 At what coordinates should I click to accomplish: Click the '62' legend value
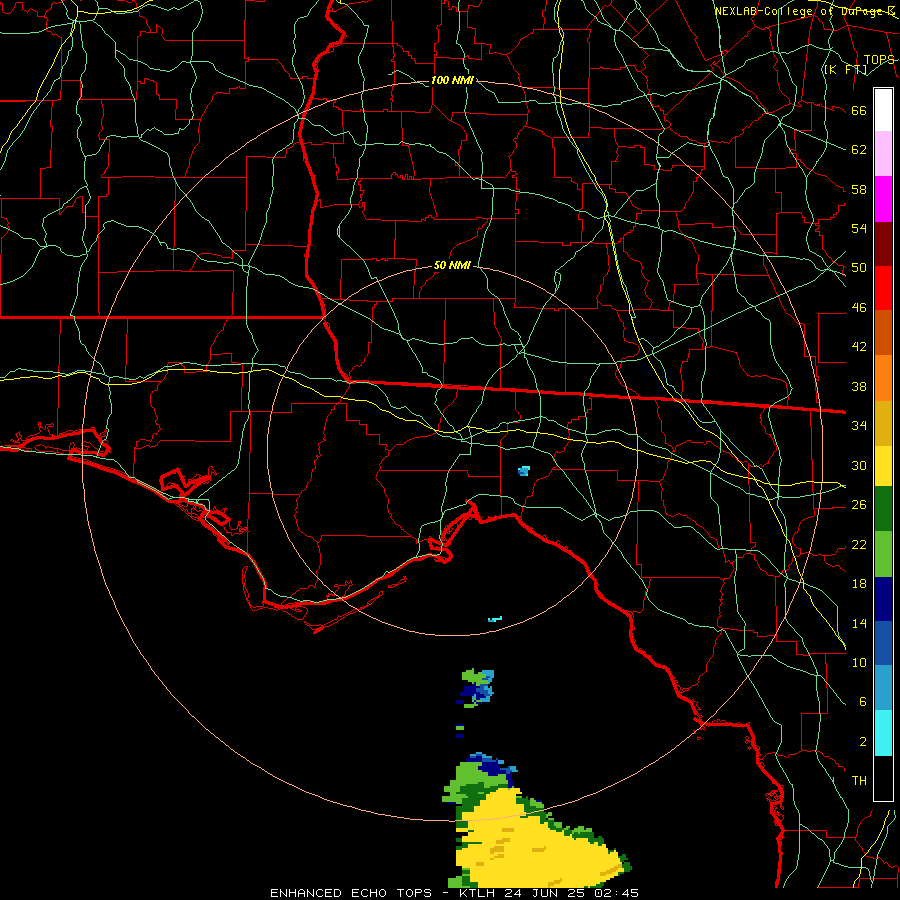[859, 150]
